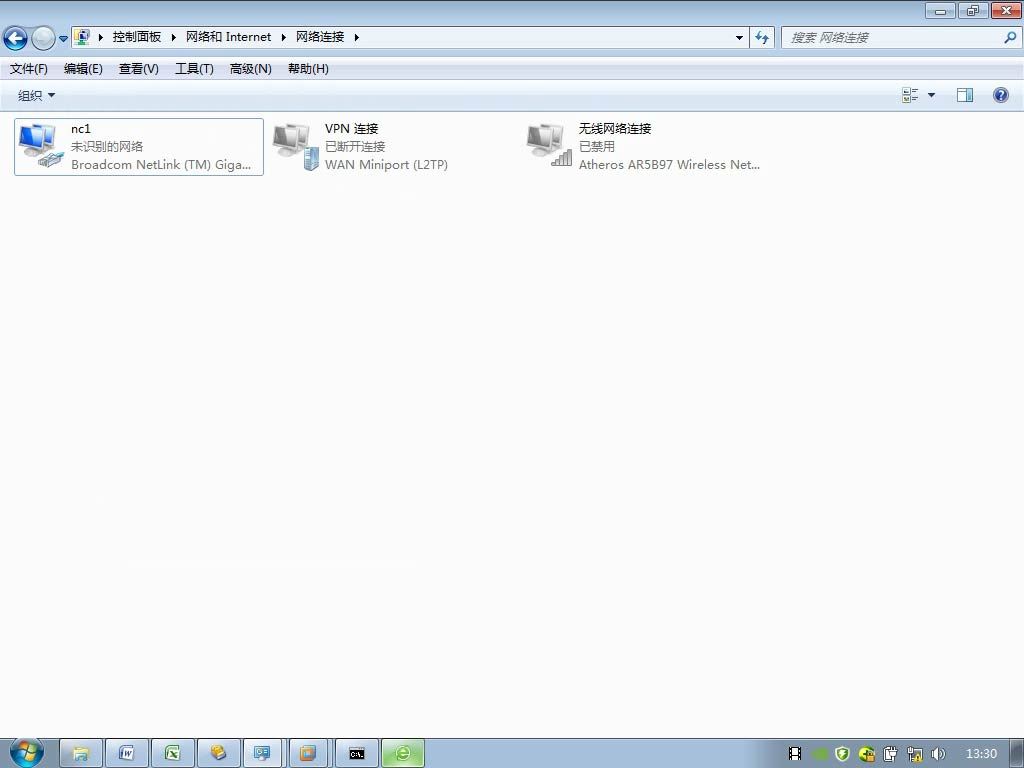Click the filmstrip tray icon
The height and width of the screenshot is (768, 1024).
coord(795,754)
